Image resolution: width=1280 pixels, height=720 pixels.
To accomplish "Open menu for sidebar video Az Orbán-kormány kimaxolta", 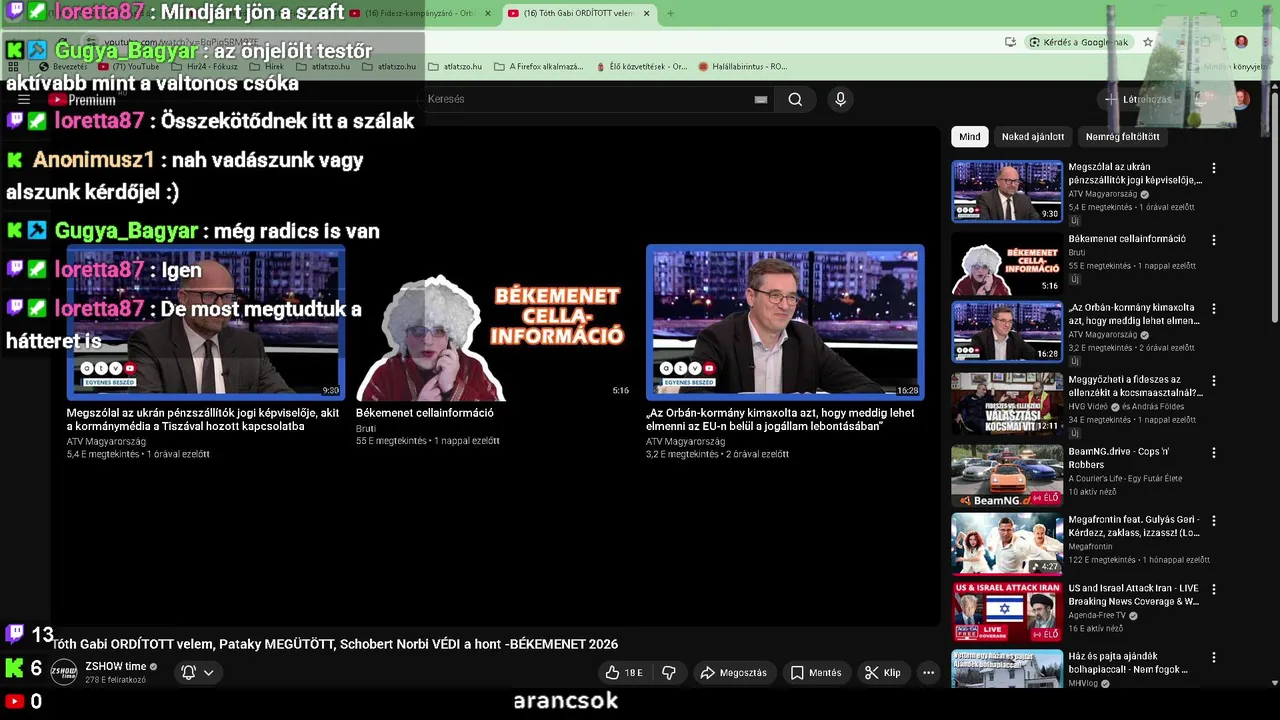I will pos(1214,309).
